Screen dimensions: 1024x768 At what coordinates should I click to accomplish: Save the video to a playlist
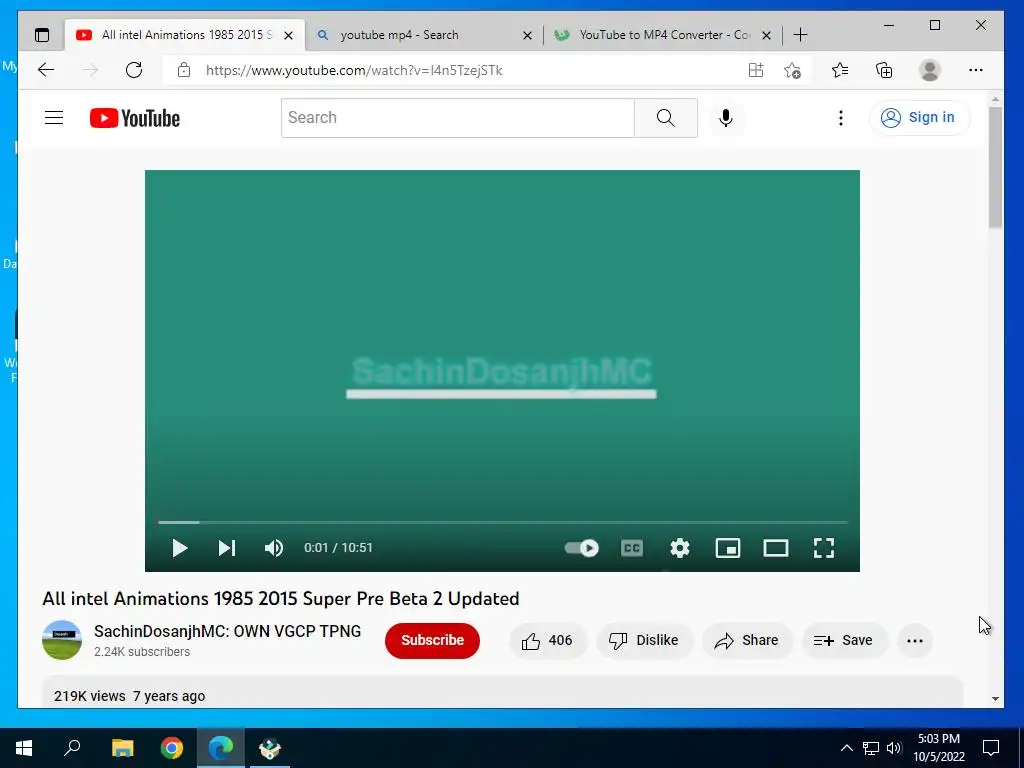(844, 641)
